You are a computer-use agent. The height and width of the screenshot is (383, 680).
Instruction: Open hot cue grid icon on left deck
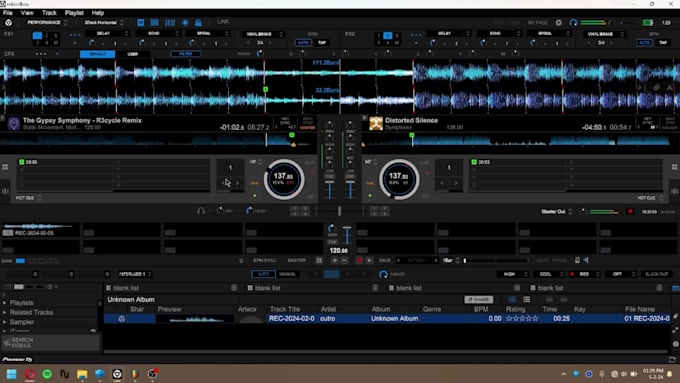pos(5,167)
